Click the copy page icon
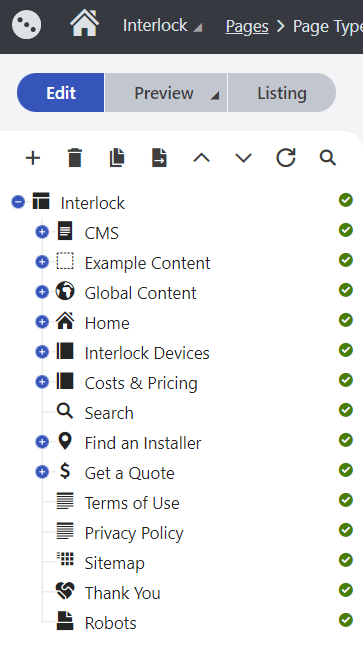Viewport: 363px width, 648px height. coord(117,158)
